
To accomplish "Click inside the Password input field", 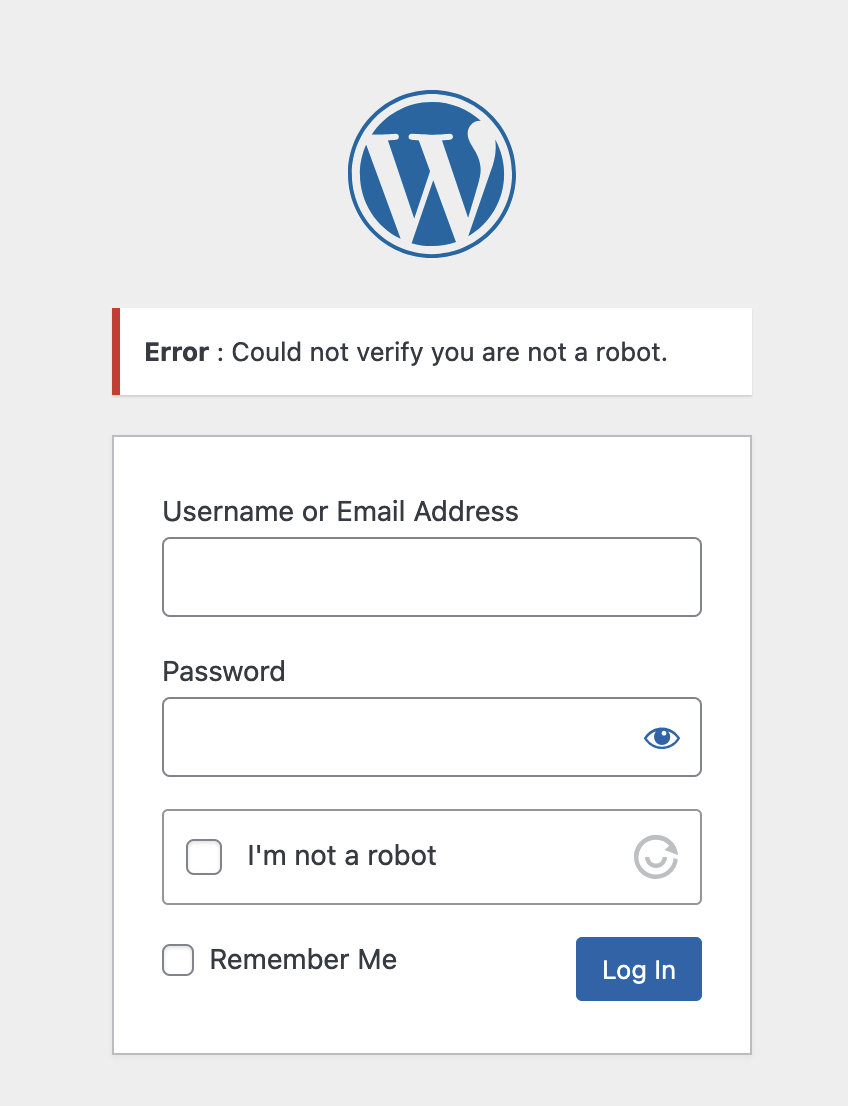I will click(400, 737).
